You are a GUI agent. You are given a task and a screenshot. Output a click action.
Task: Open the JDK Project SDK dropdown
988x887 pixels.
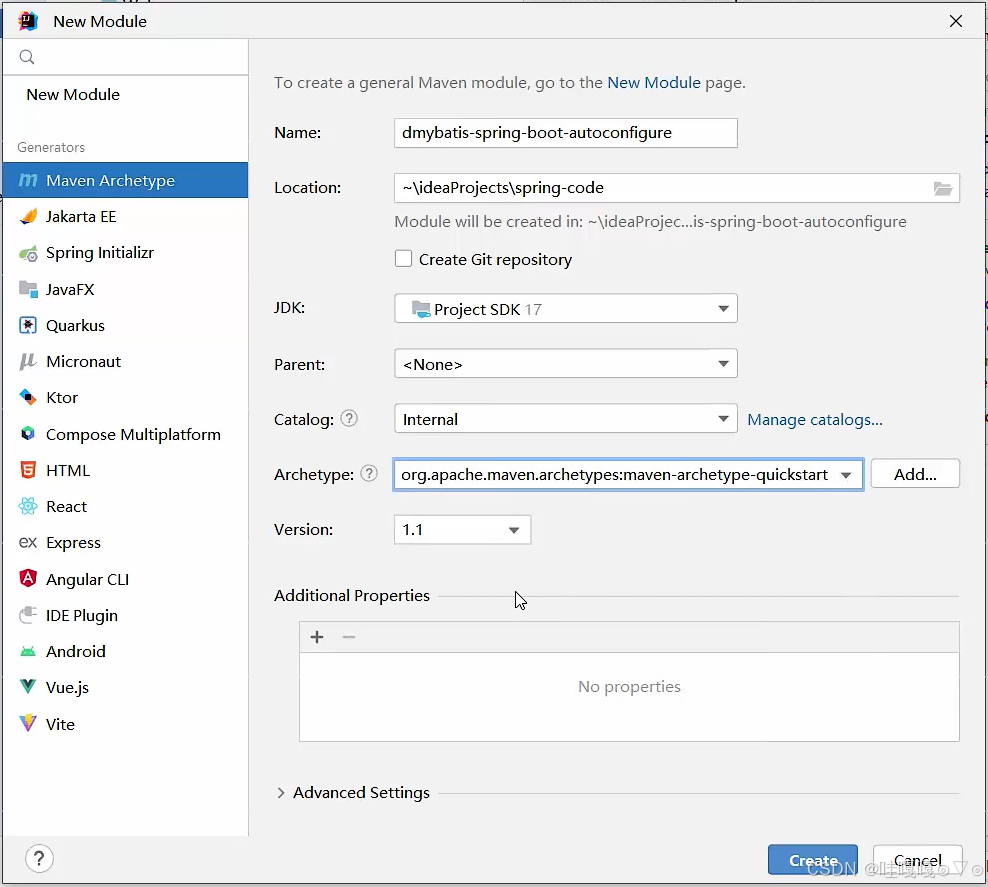(x=566, y=309)
